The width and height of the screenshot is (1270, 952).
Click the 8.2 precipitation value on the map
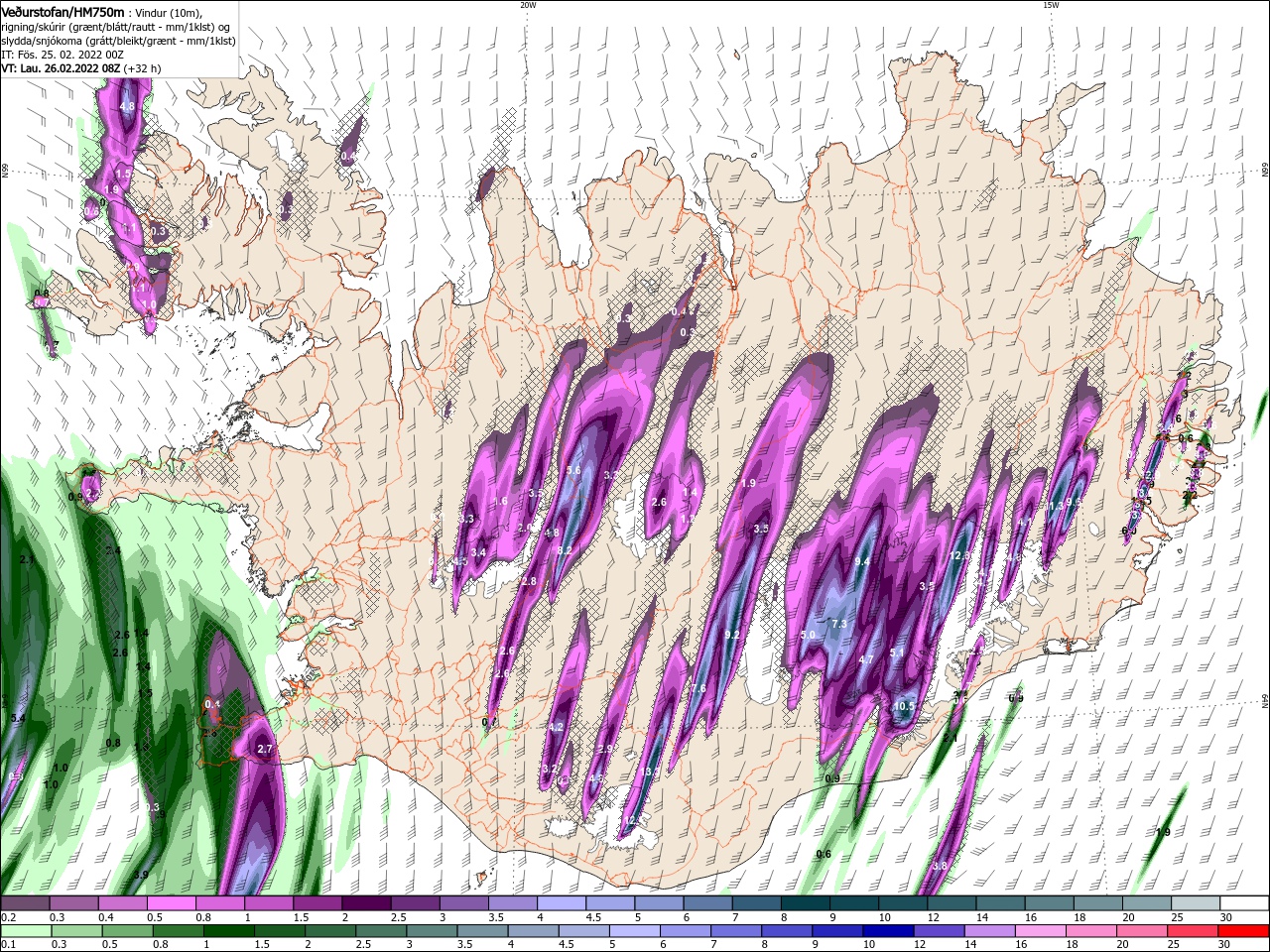(x=565, y=550)
